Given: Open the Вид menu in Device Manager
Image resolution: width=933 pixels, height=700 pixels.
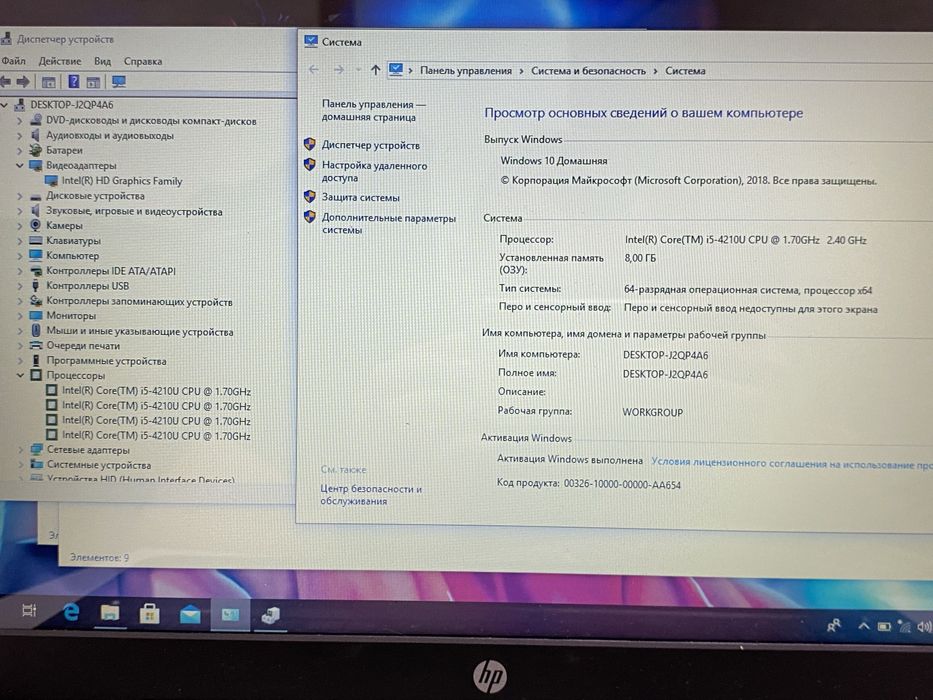Looking at the screenshot, I should tap(102, 61).
